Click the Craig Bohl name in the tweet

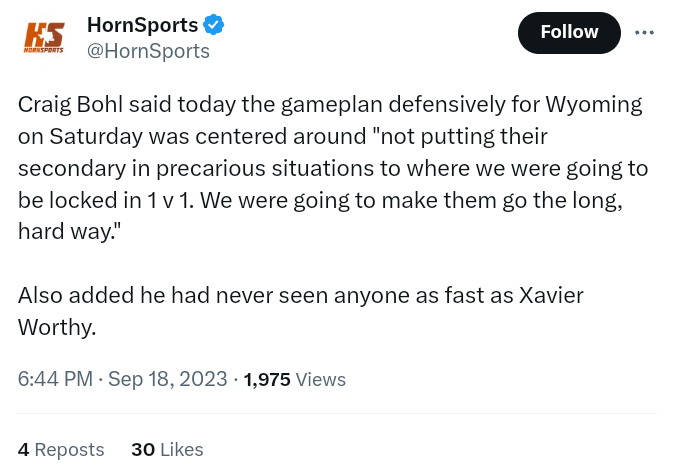coord(70,104)
